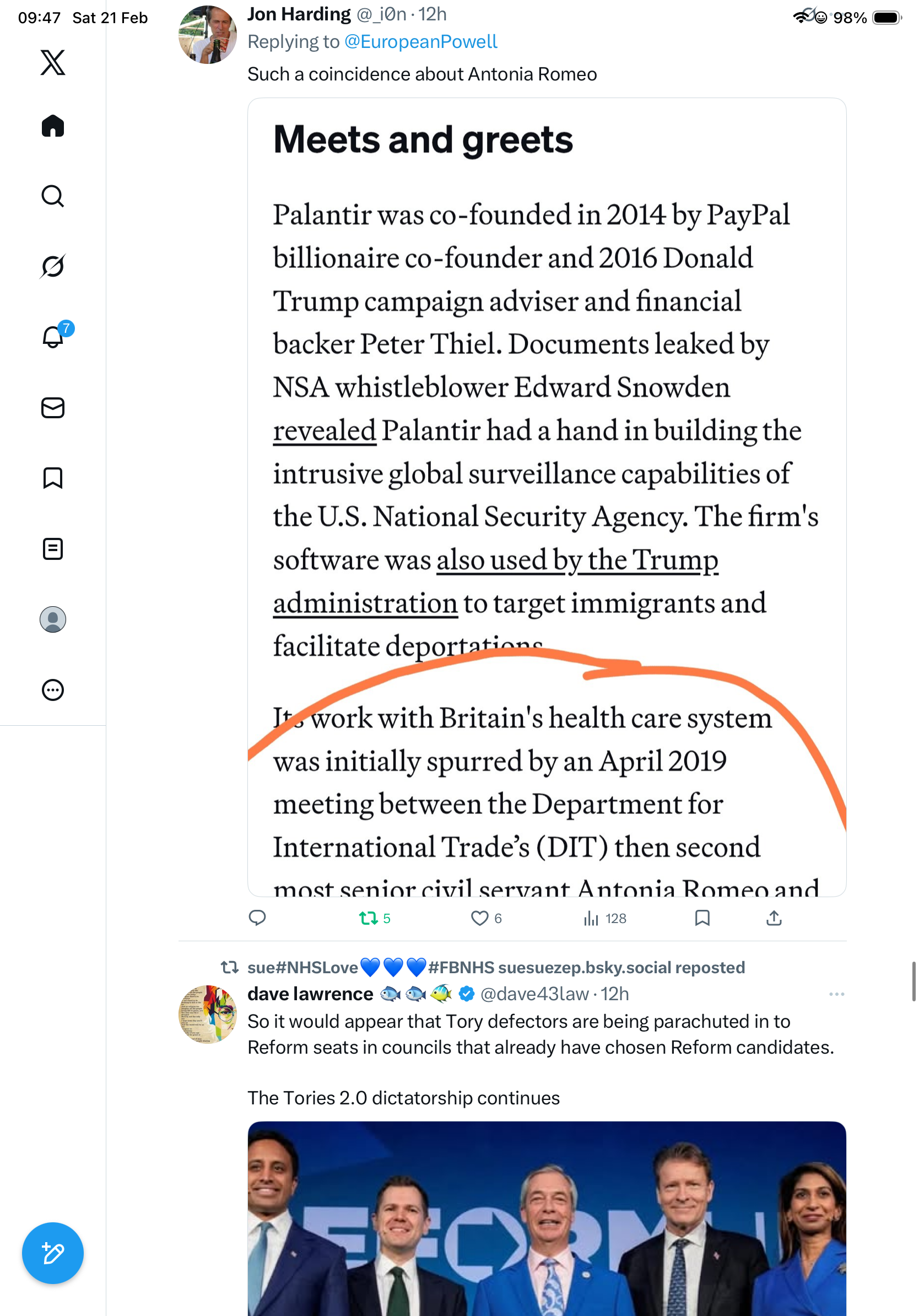Open more options on dave lawrence's post
Screen dimensions: 919x1316
[x=836, y=994]
